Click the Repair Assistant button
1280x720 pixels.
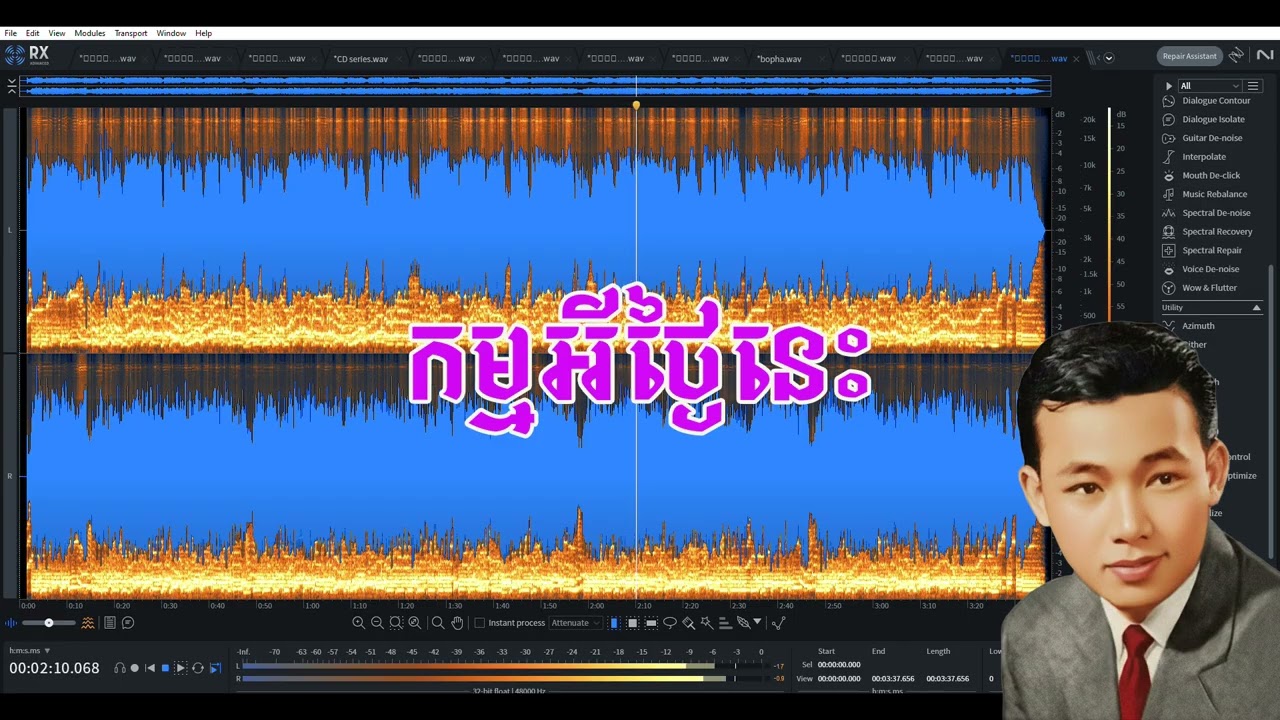[1189, 56]
